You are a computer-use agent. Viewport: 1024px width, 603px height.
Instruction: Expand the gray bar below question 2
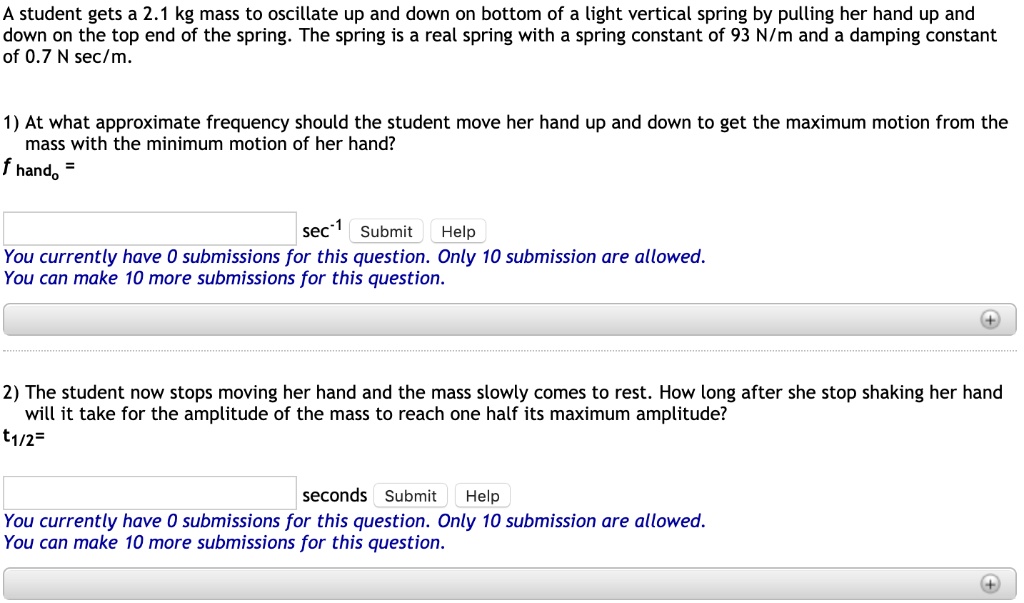pyautogui.click(x=500, y=584)
